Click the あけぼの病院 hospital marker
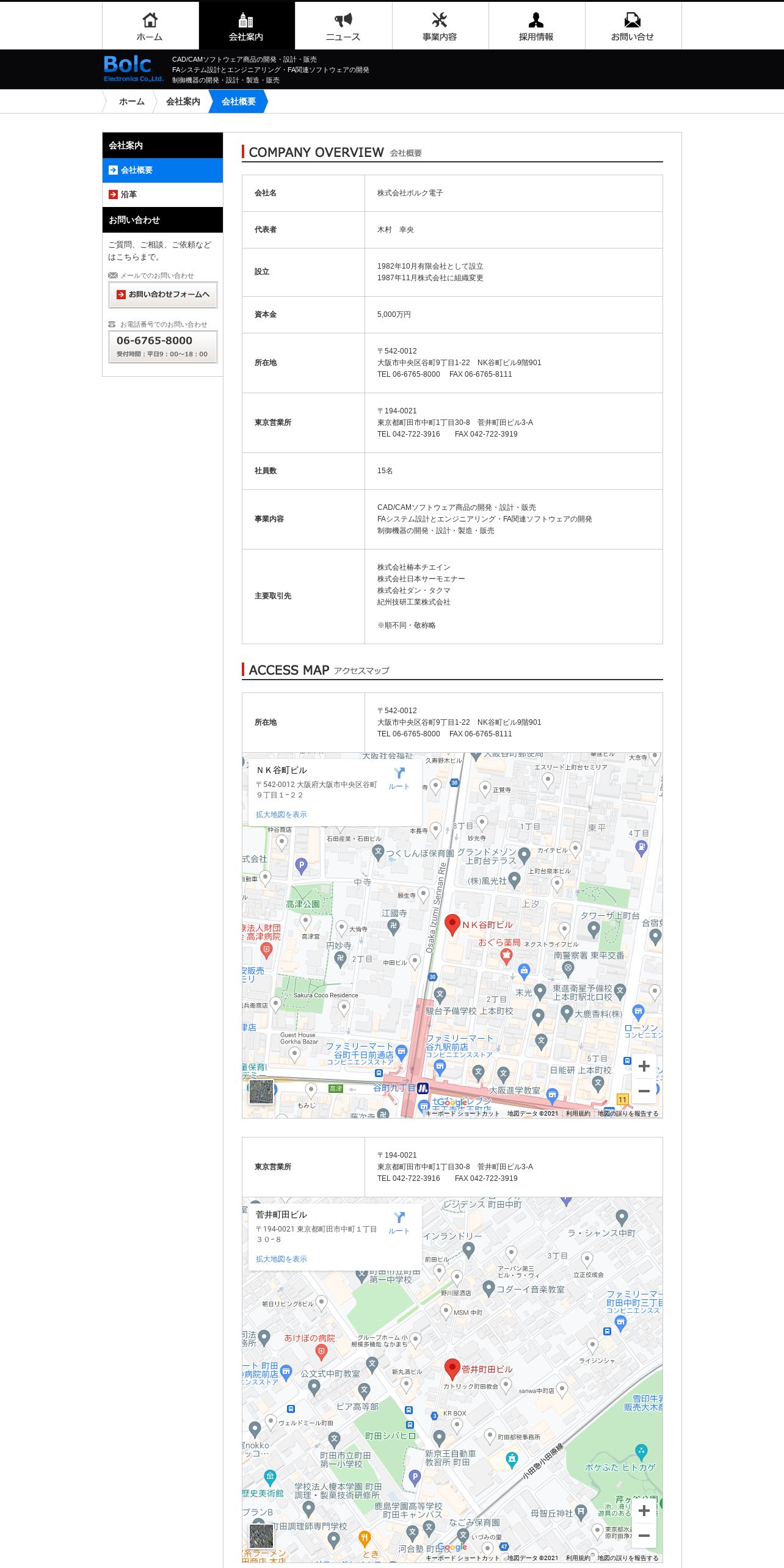This screenshot has width=784, height=1568. (321, 1351)
